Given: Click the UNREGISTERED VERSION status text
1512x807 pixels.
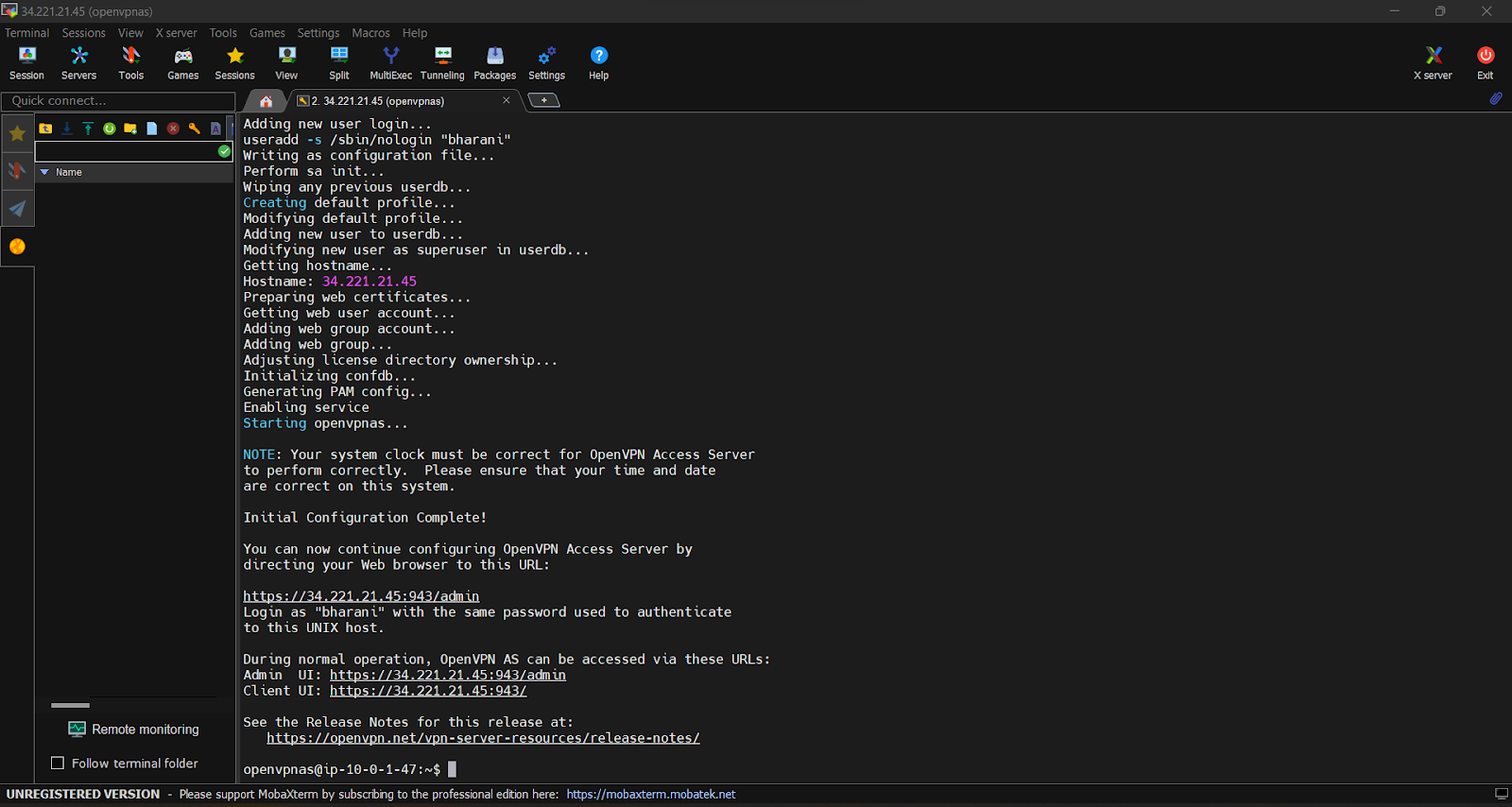Looking at the screenshot, I should [83, 795].
